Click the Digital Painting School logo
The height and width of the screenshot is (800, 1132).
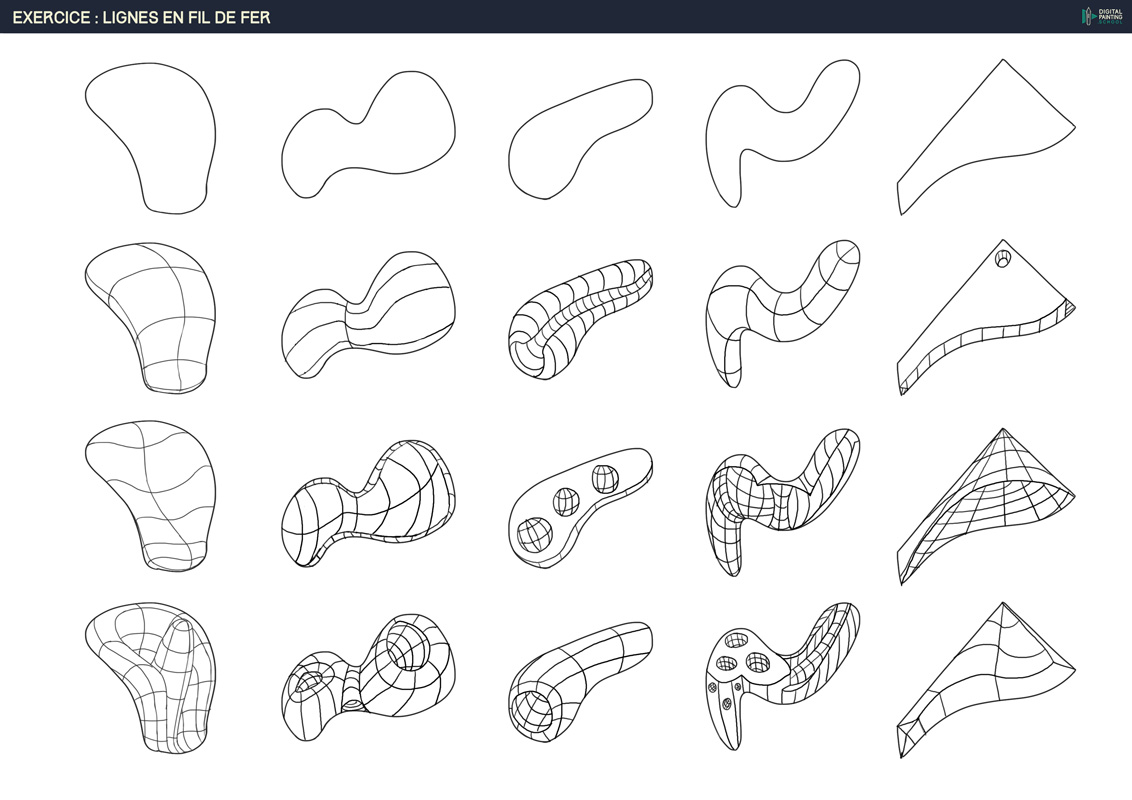[x=1102, y=16]
